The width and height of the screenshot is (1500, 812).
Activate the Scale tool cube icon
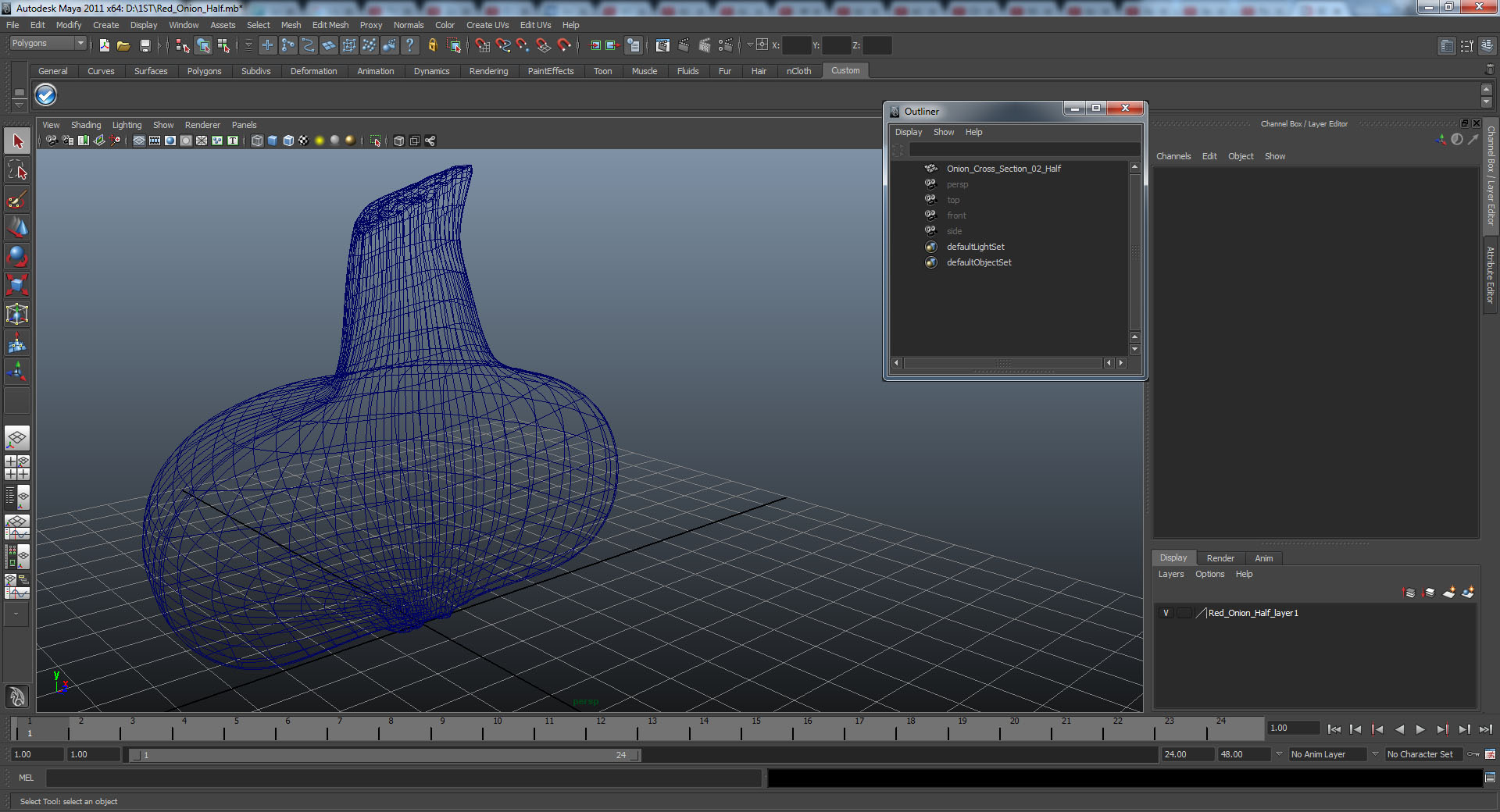[x=17, y=286]
